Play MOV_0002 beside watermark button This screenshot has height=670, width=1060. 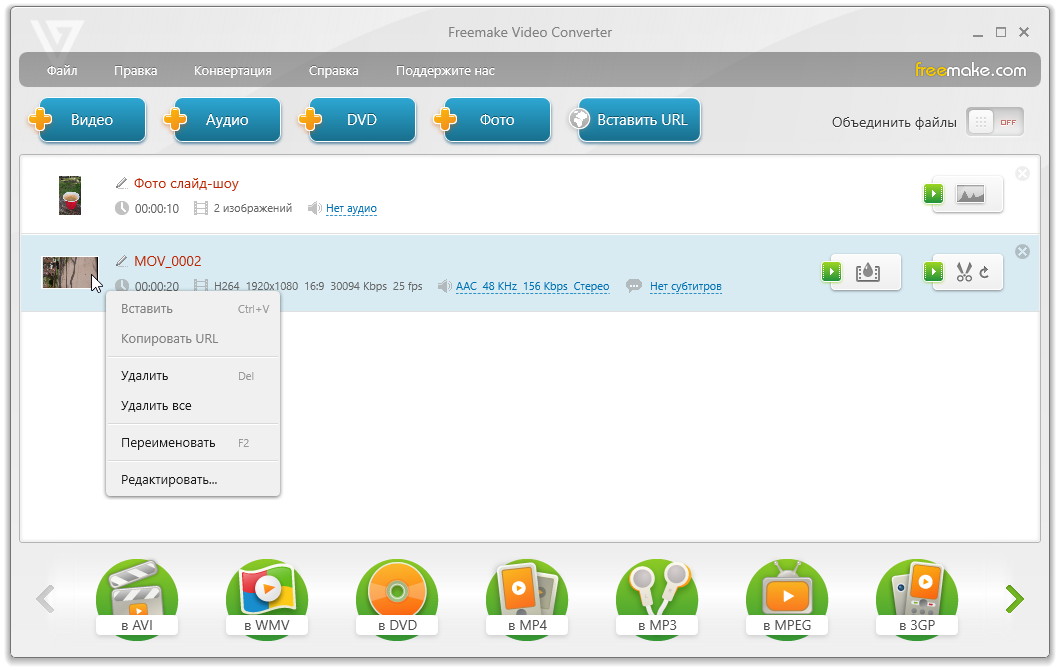coord(832,272)
